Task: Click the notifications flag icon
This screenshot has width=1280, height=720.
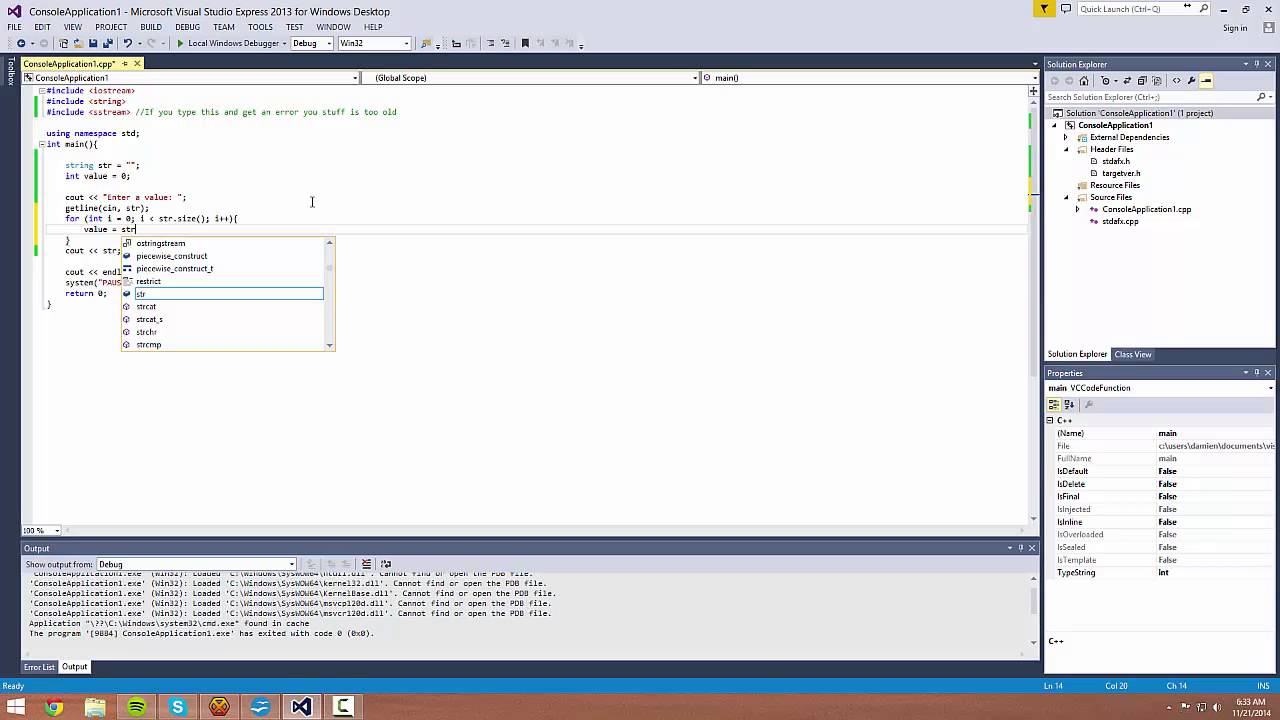Action: pos(1044,9)
